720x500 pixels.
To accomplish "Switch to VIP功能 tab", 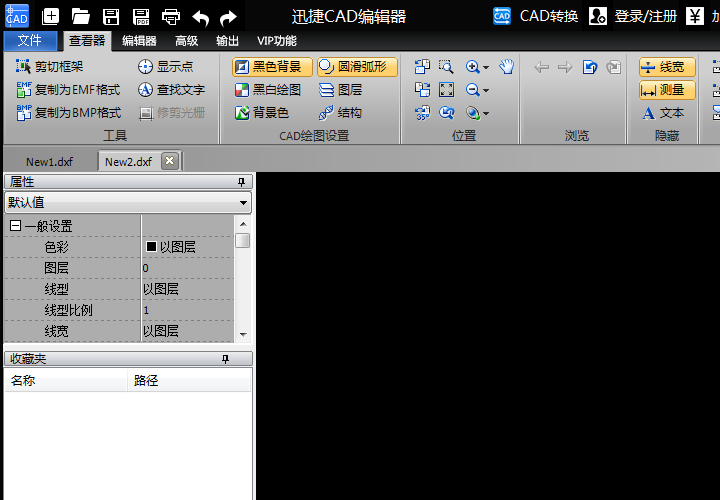I will (277, 41).
